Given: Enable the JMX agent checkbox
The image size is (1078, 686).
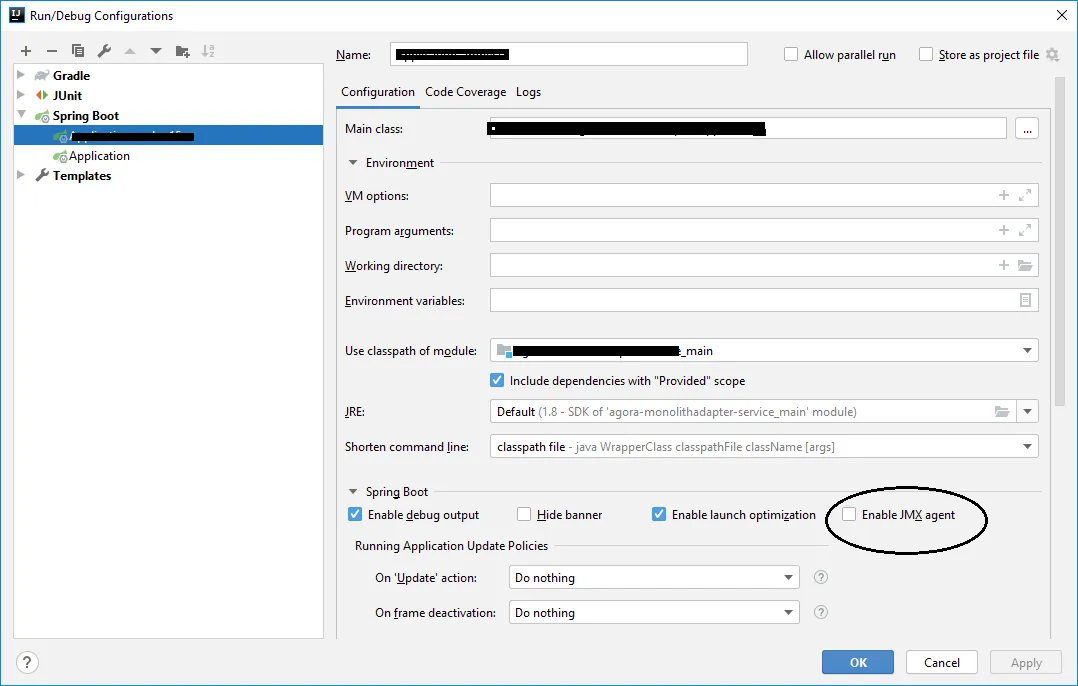Looking at the screenshot, I should tap(849, 514).
